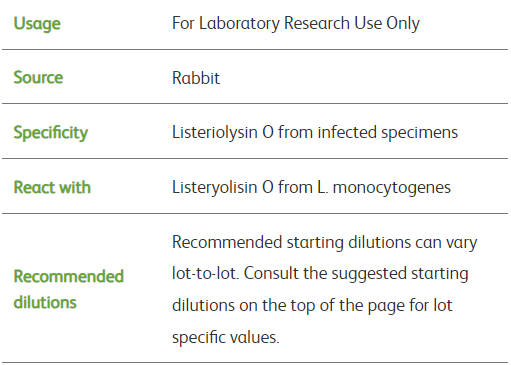Click 'Listeriolysin O from infected specimens' text
This screenshot has width=511, height=365.
[315, 132]
